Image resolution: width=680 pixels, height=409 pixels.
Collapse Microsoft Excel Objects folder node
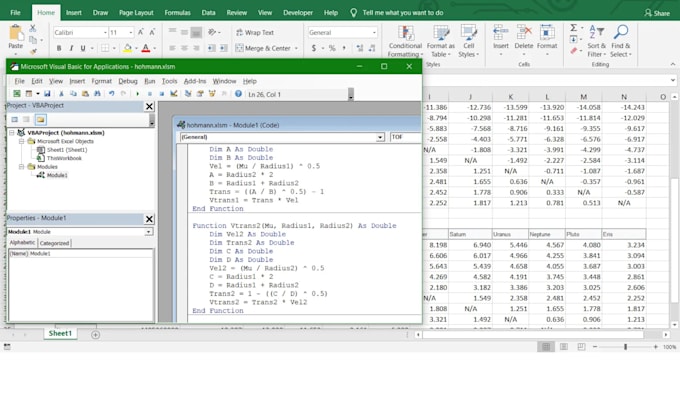click(21, 141)
